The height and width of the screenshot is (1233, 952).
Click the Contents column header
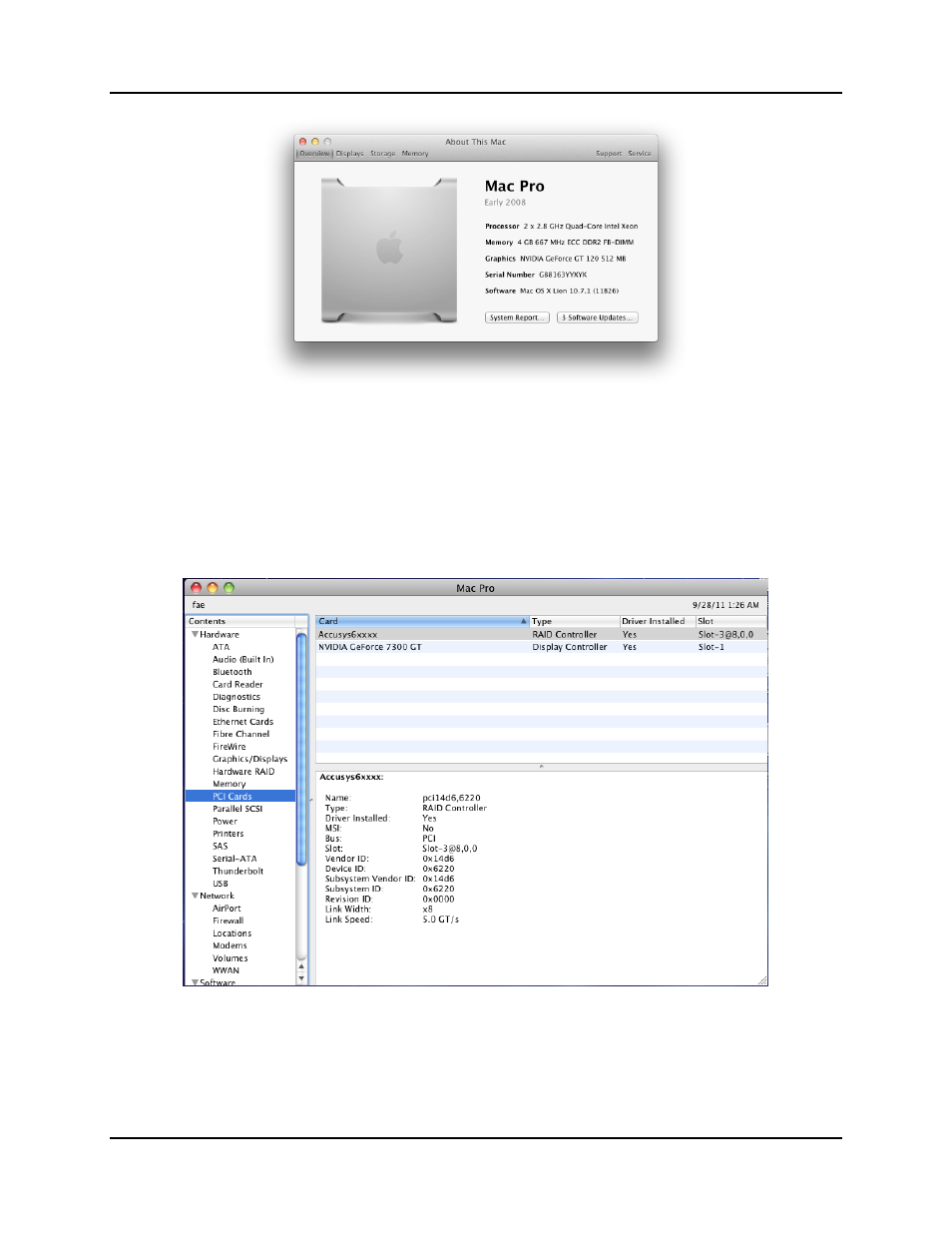pos(240,621)
